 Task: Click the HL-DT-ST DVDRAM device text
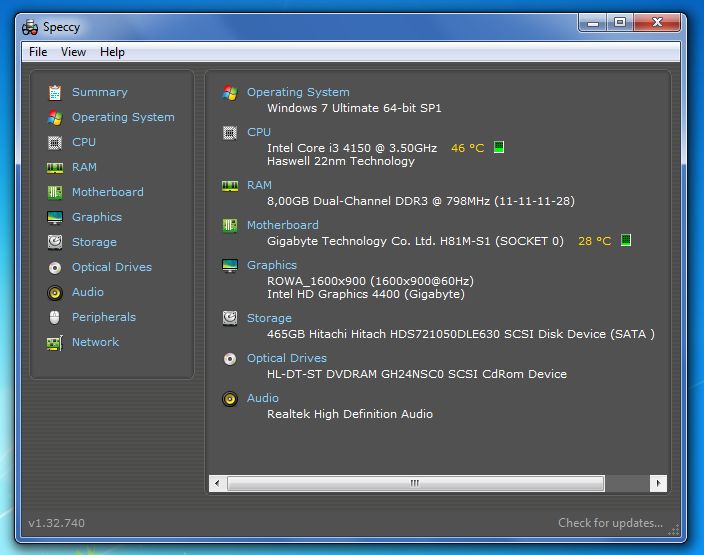click(x=417, y=374)
